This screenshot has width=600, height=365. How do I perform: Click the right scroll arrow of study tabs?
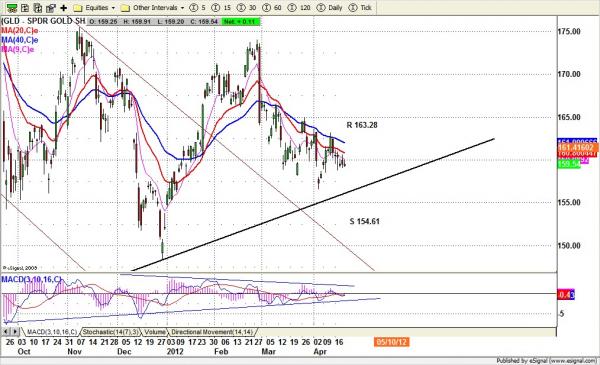click(x=15, y=331)
